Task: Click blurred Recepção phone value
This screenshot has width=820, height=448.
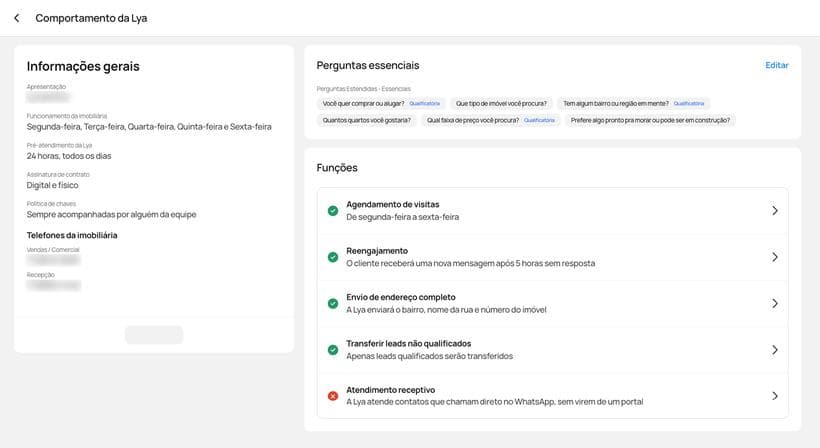Action: click(x=54, y=285)
